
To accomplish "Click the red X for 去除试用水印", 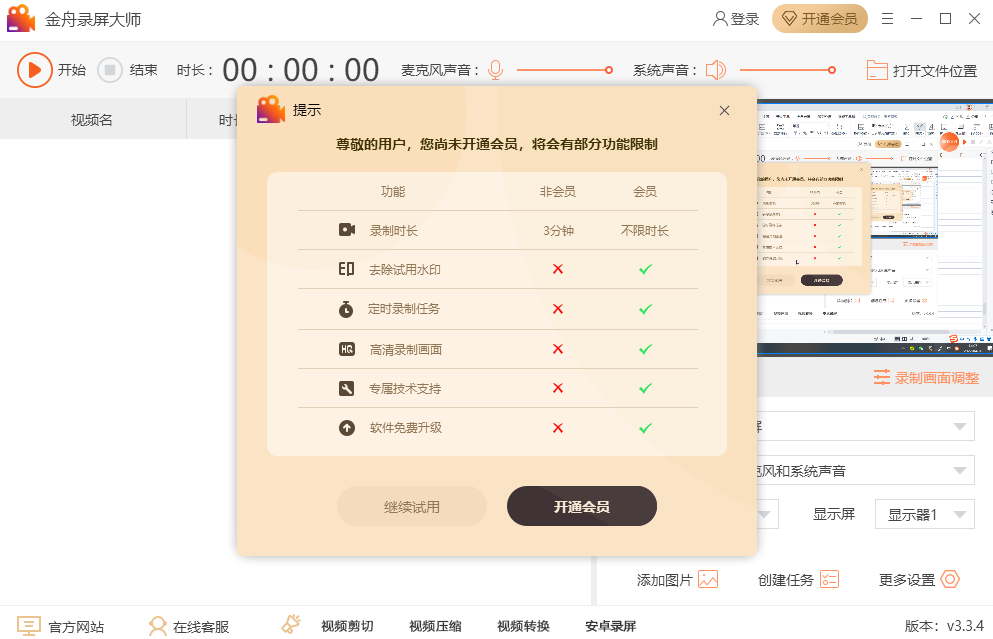I will (x=558, y=269).
